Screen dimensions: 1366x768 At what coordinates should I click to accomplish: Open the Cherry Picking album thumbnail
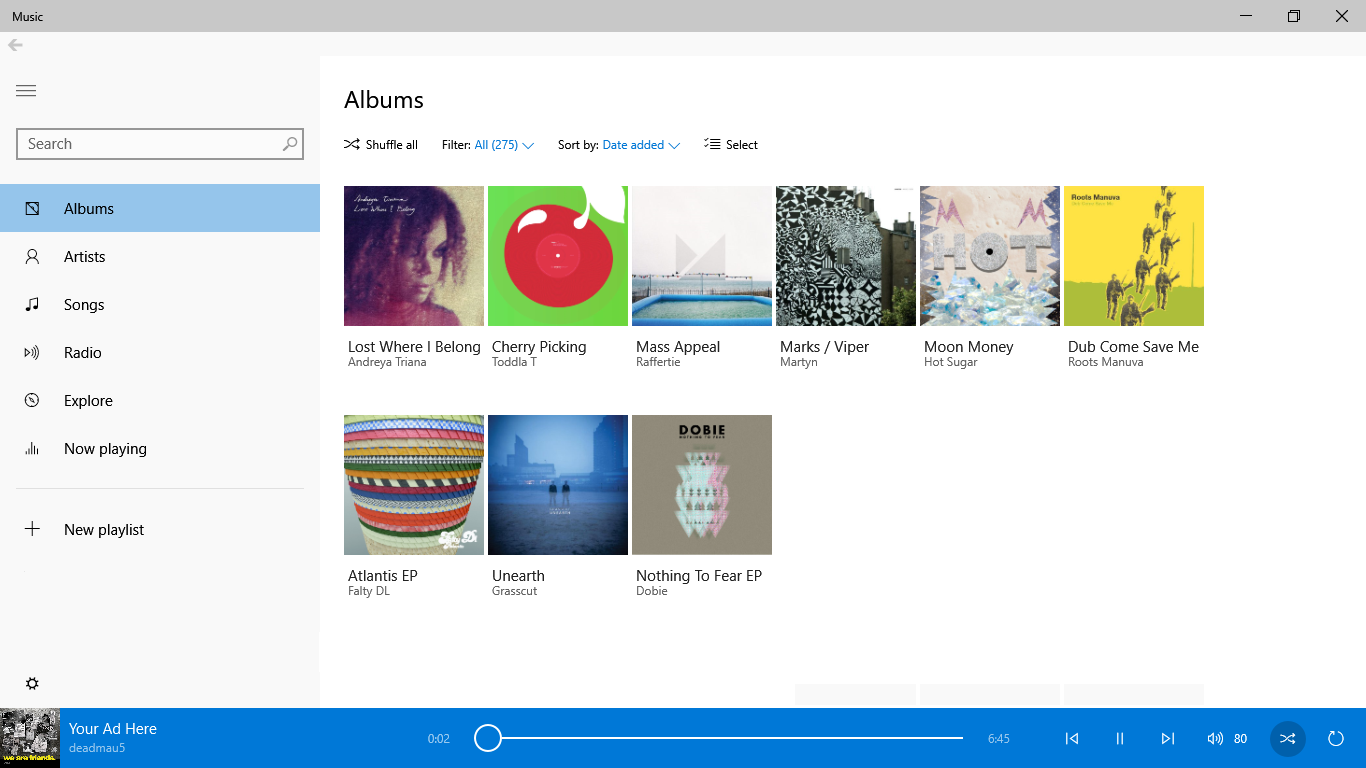[558, 256]
